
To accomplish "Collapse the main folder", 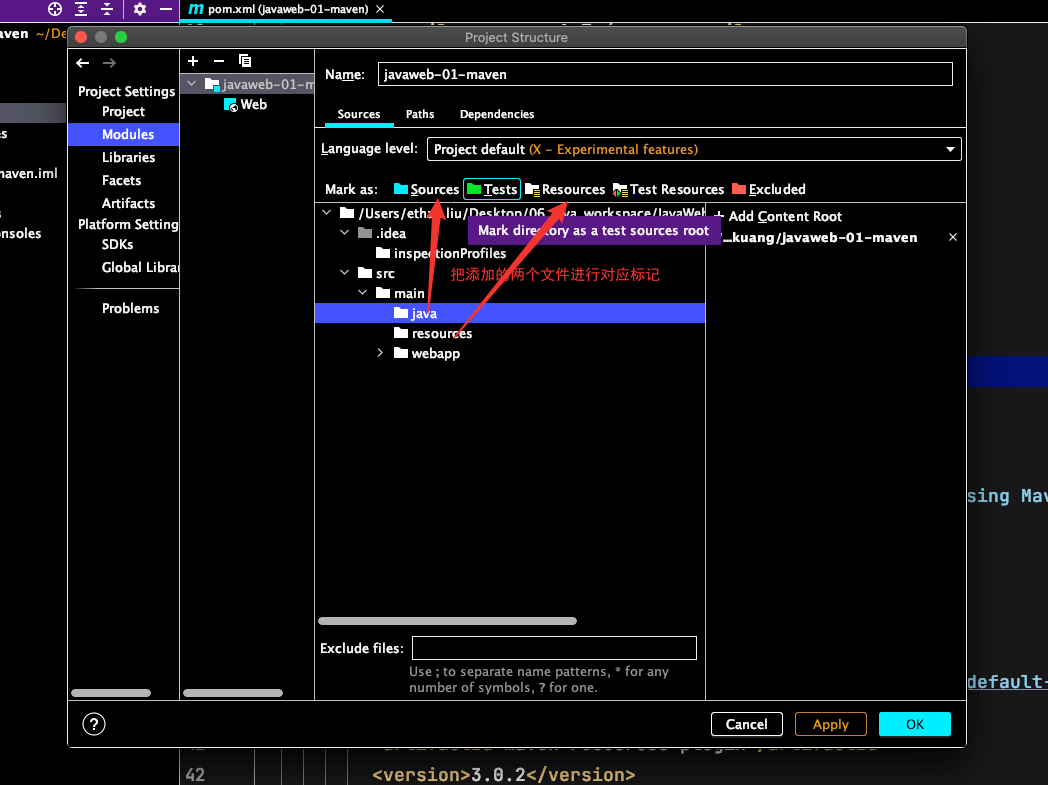I will [363, 293].
